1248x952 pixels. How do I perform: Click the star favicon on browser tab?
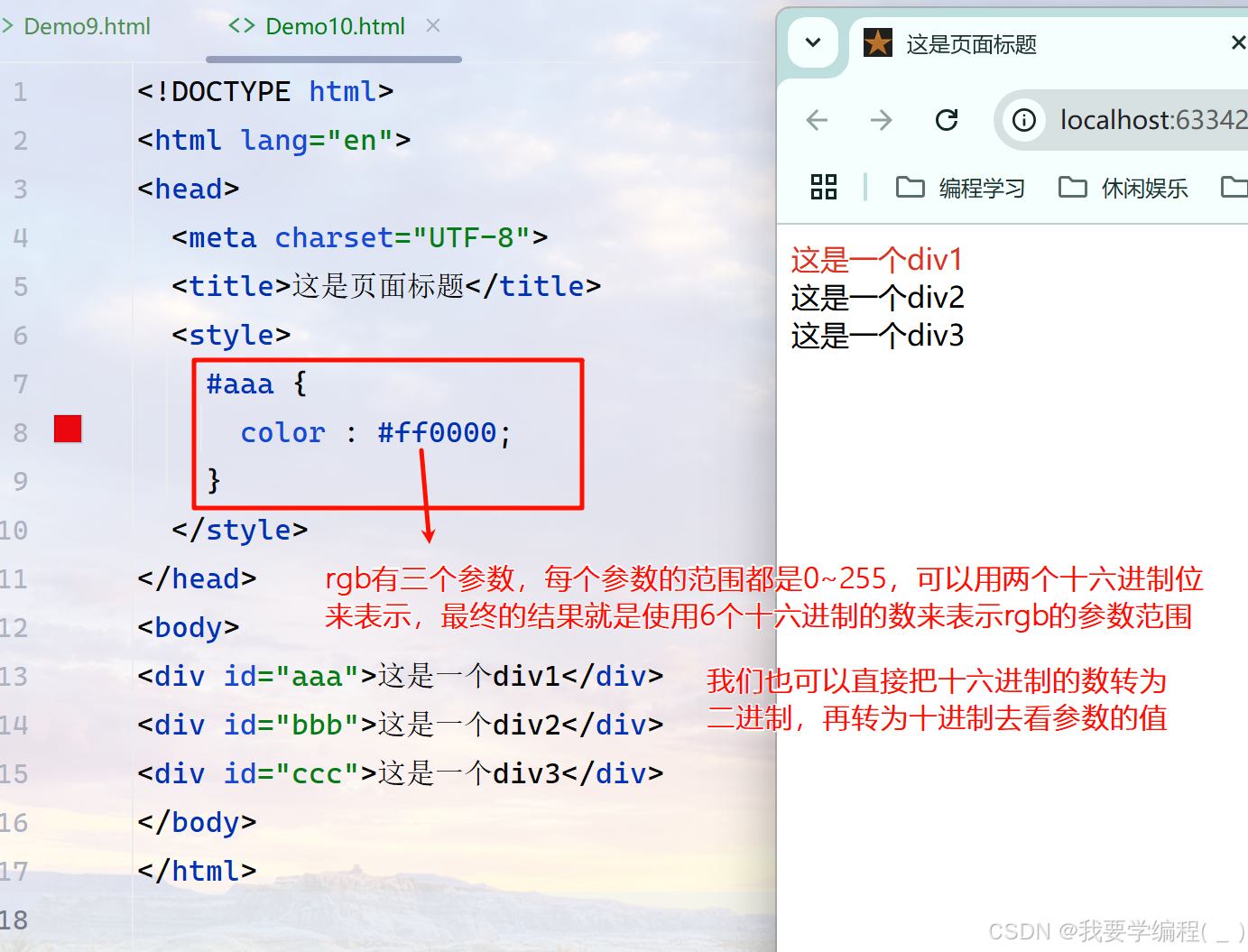[x=877, y=43]
